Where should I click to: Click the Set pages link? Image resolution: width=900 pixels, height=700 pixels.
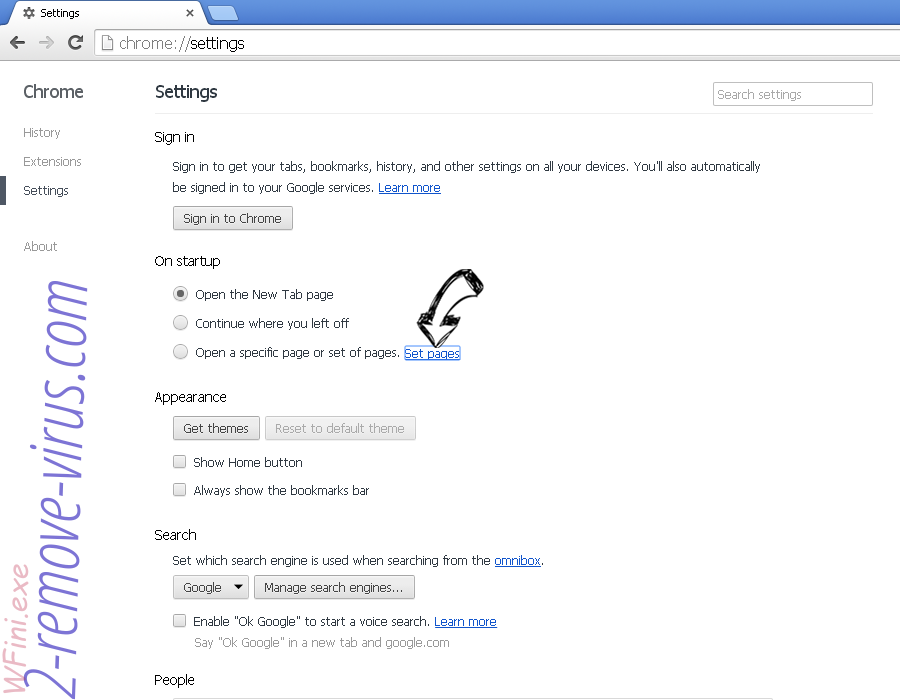(432, 353)
